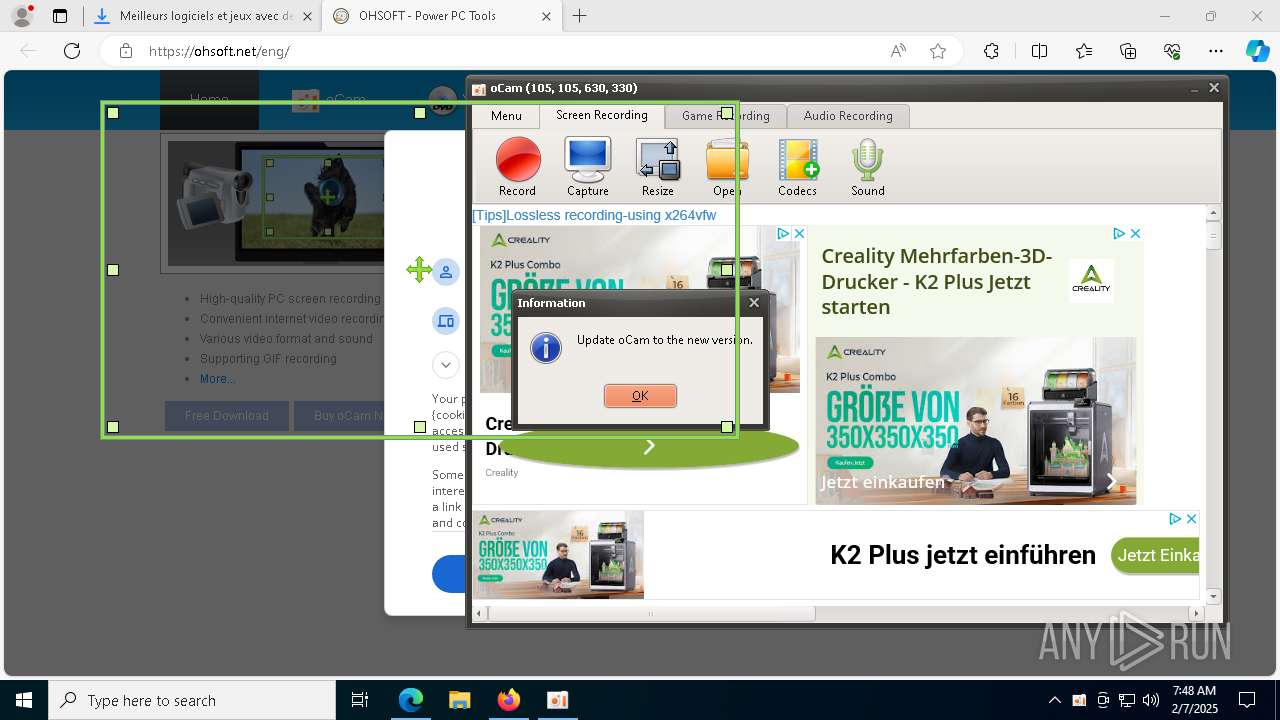Open the Edge profile icon
The width and height of the screenshot is (1280, 720).
(22, 16)
